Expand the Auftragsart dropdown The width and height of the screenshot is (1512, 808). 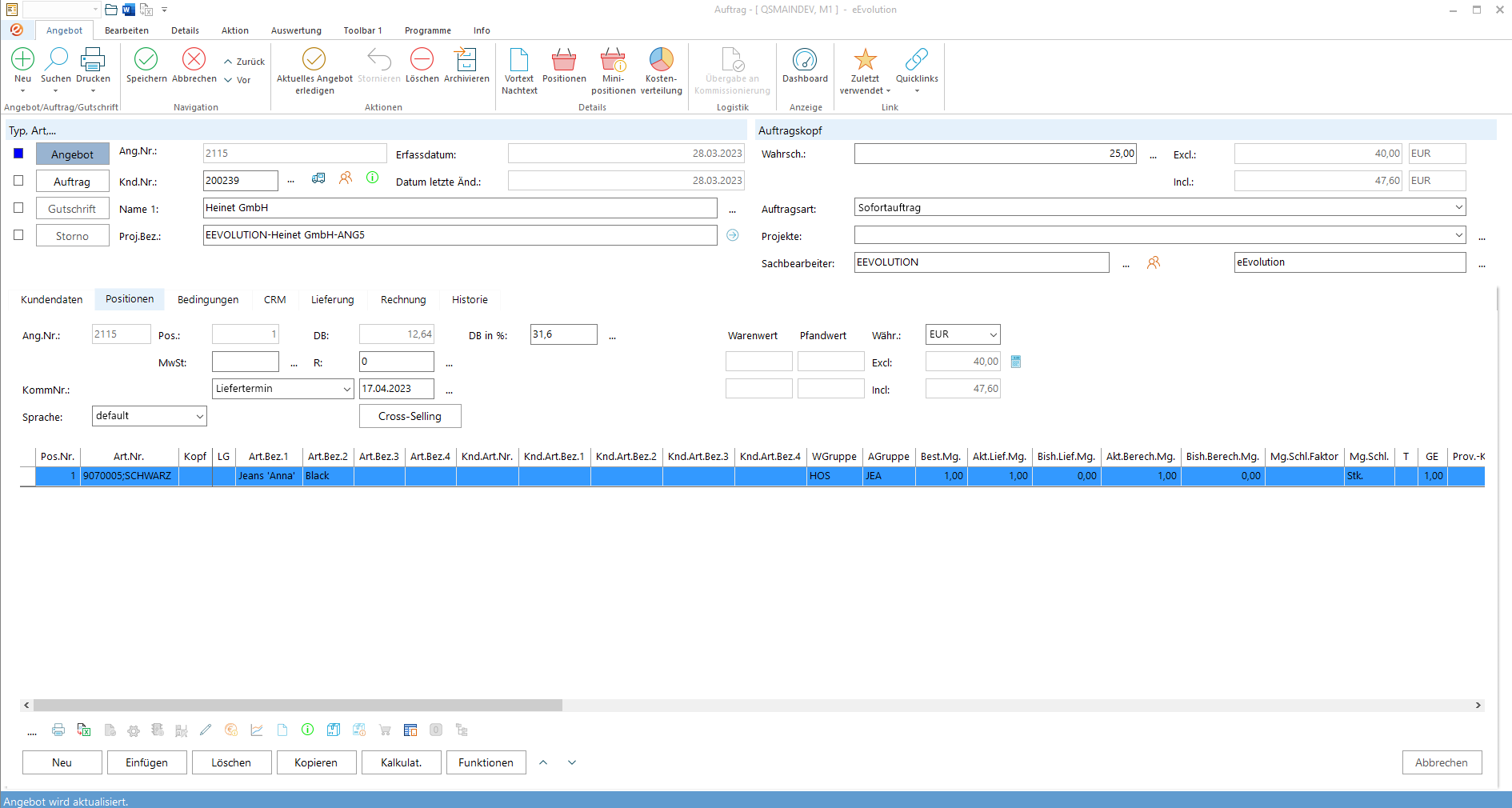point(1458,207)
